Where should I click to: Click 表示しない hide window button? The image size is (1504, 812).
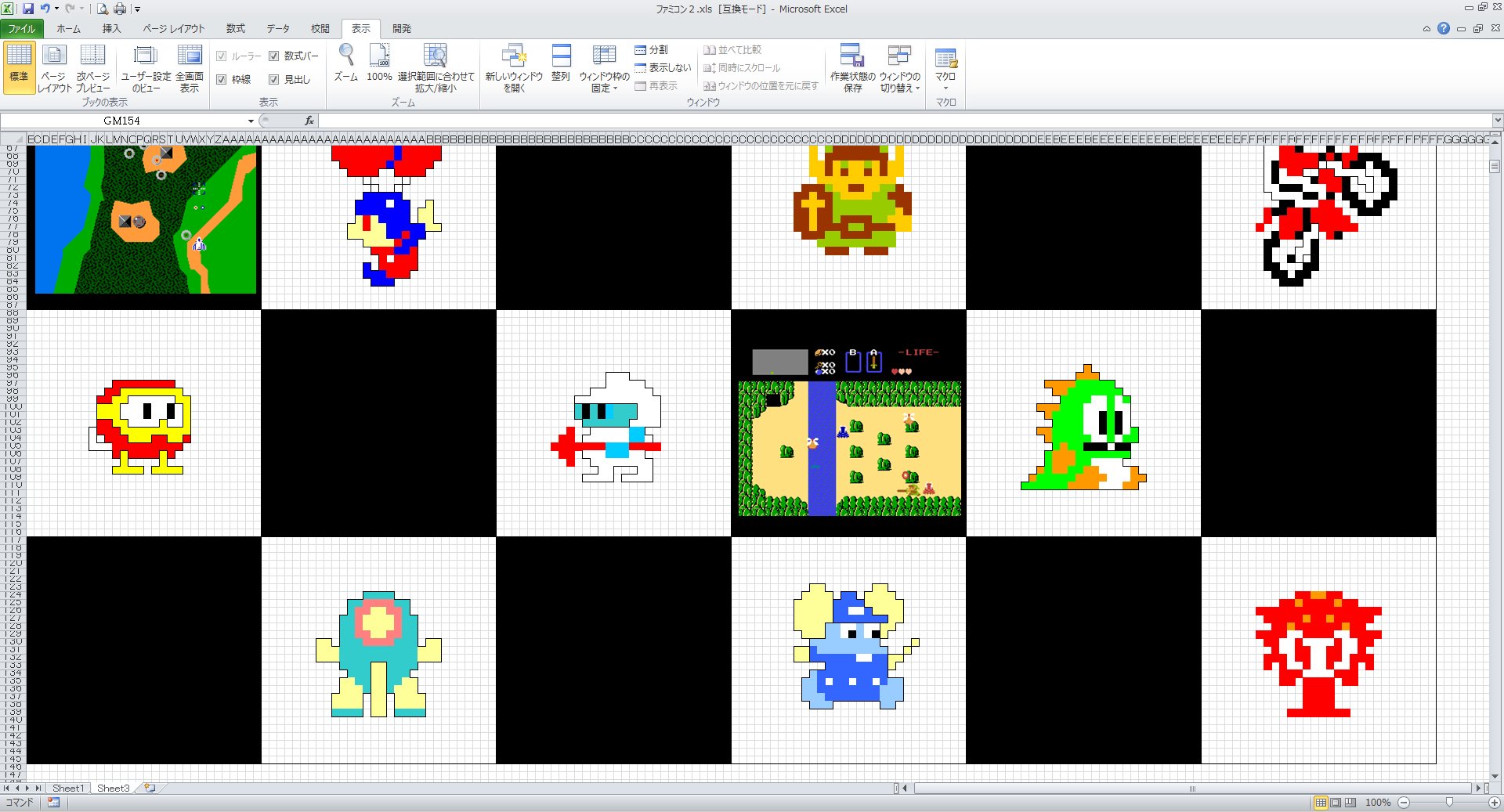(663, 68)
